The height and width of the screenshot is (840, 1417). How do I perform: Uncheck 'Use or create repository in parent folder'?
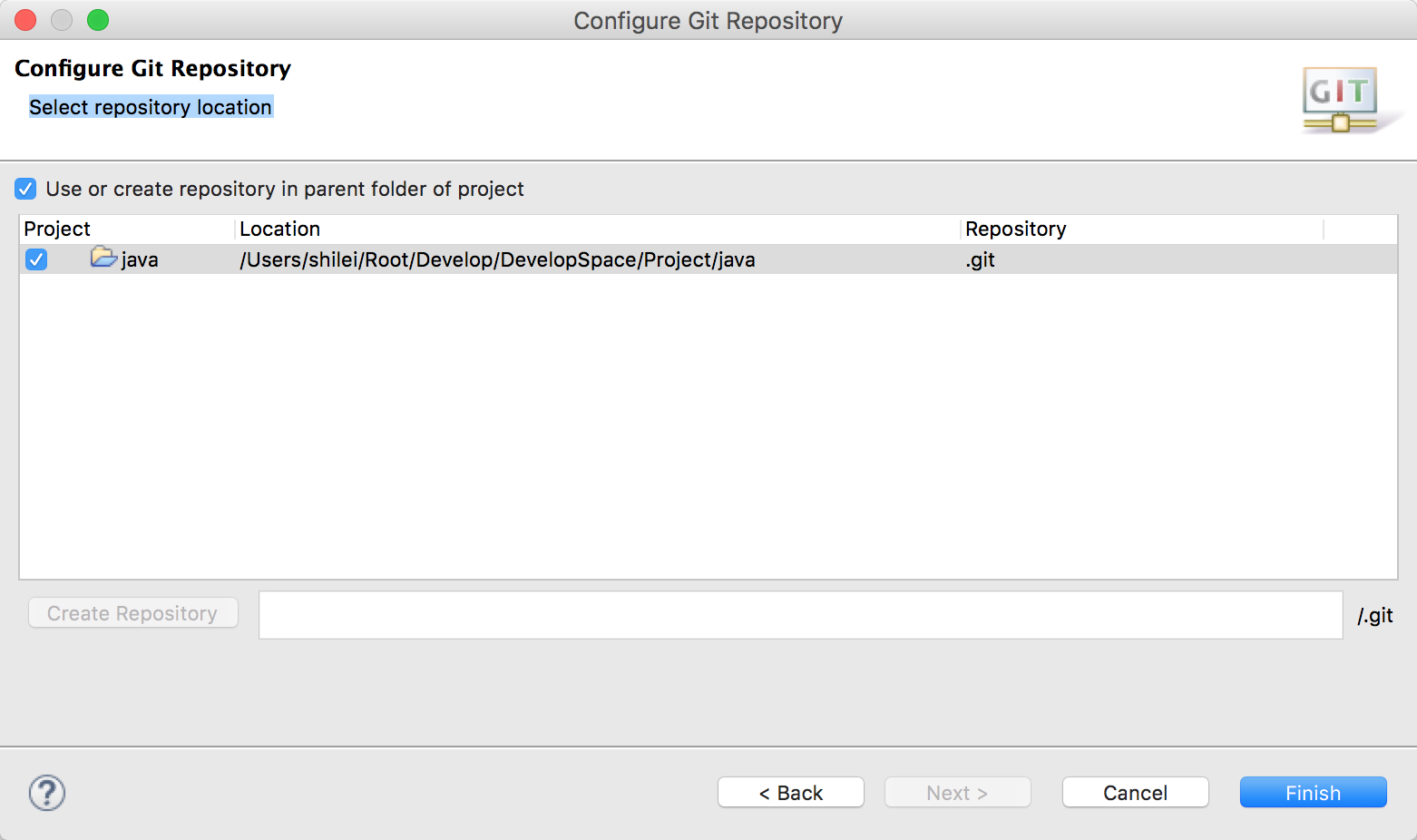(25, 189)
